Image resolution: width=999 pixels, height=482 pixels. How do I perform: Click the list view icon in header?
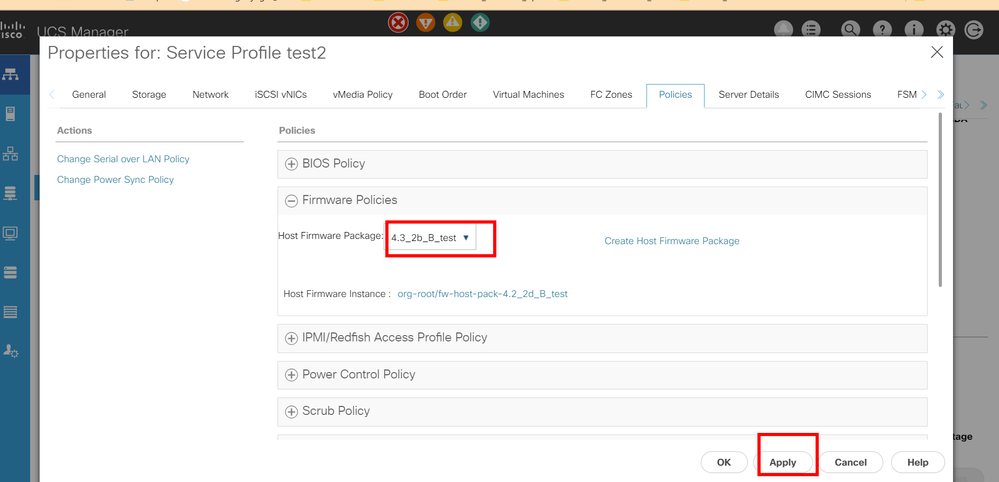[810, 30]
